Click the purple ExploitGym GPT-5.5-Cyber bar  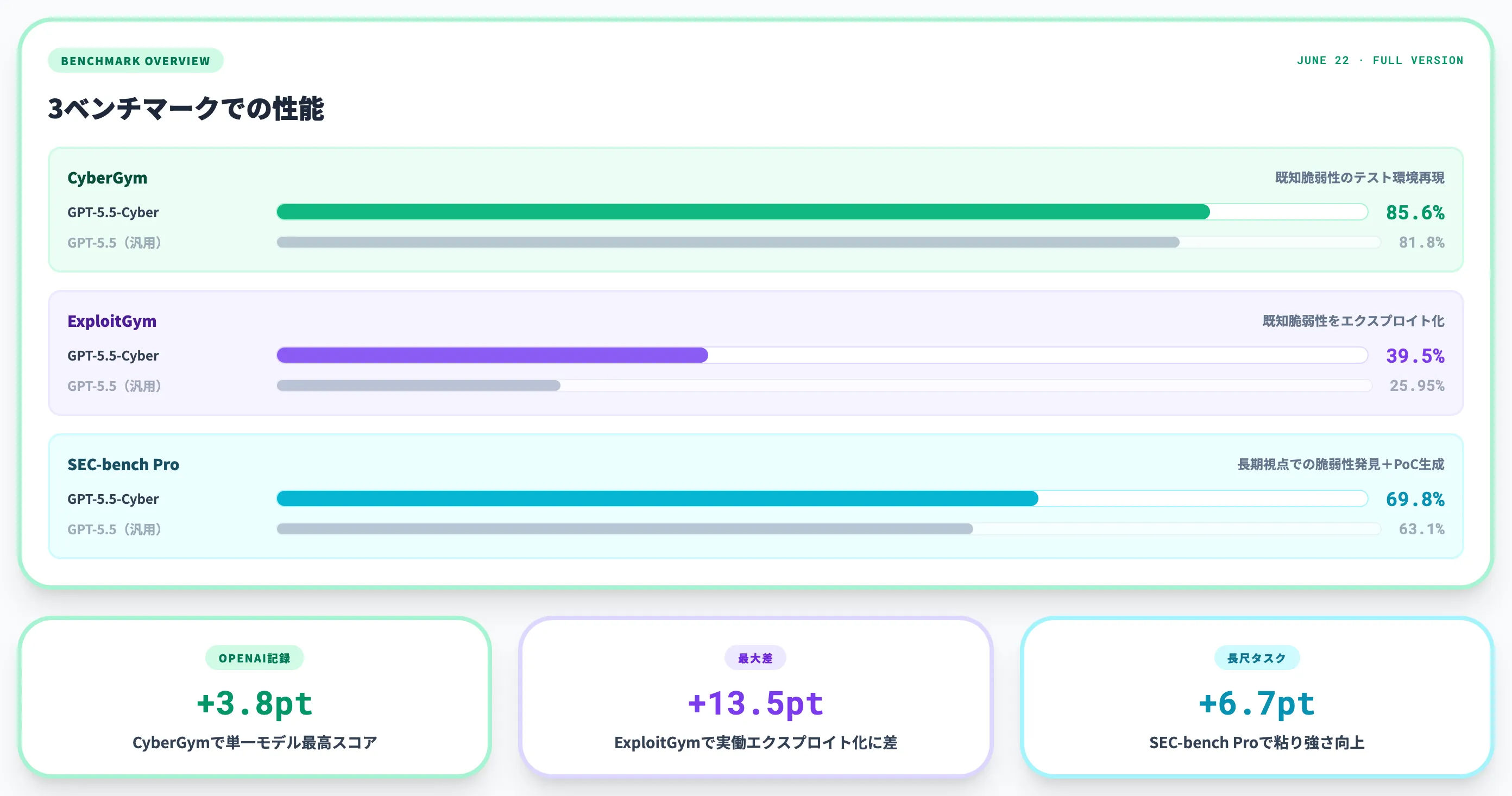click(822, 355)
